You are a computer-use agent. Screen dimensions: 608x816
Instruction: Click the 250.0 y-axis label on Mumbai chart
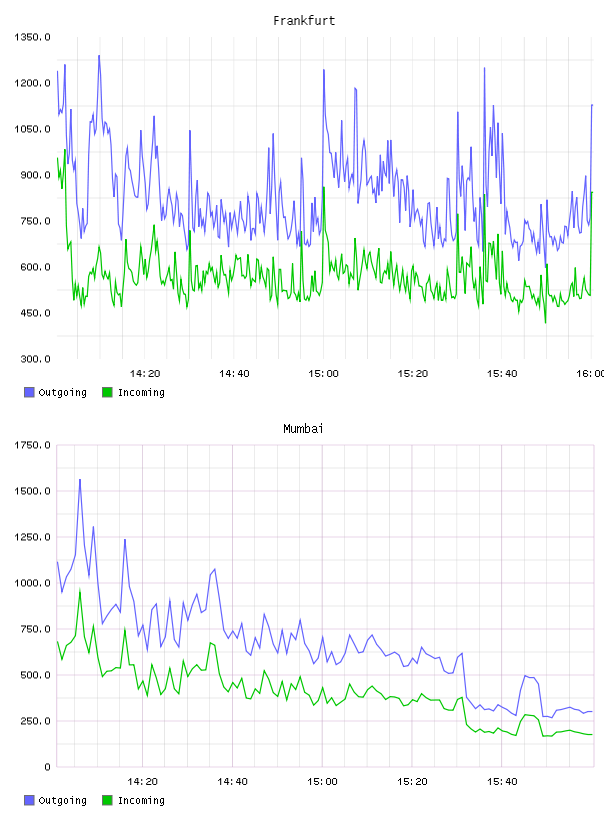coord(35,721)
